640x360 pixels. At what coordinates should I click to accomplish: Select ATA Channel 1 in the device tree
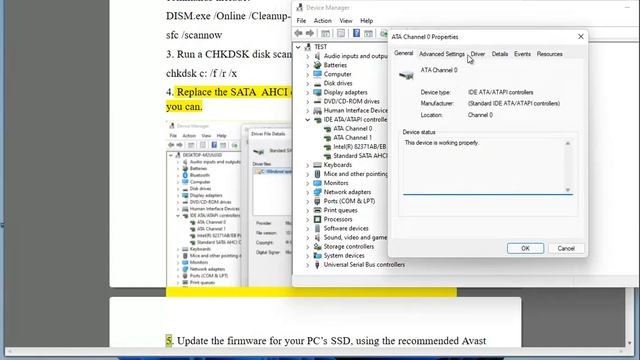pos(353,138)
